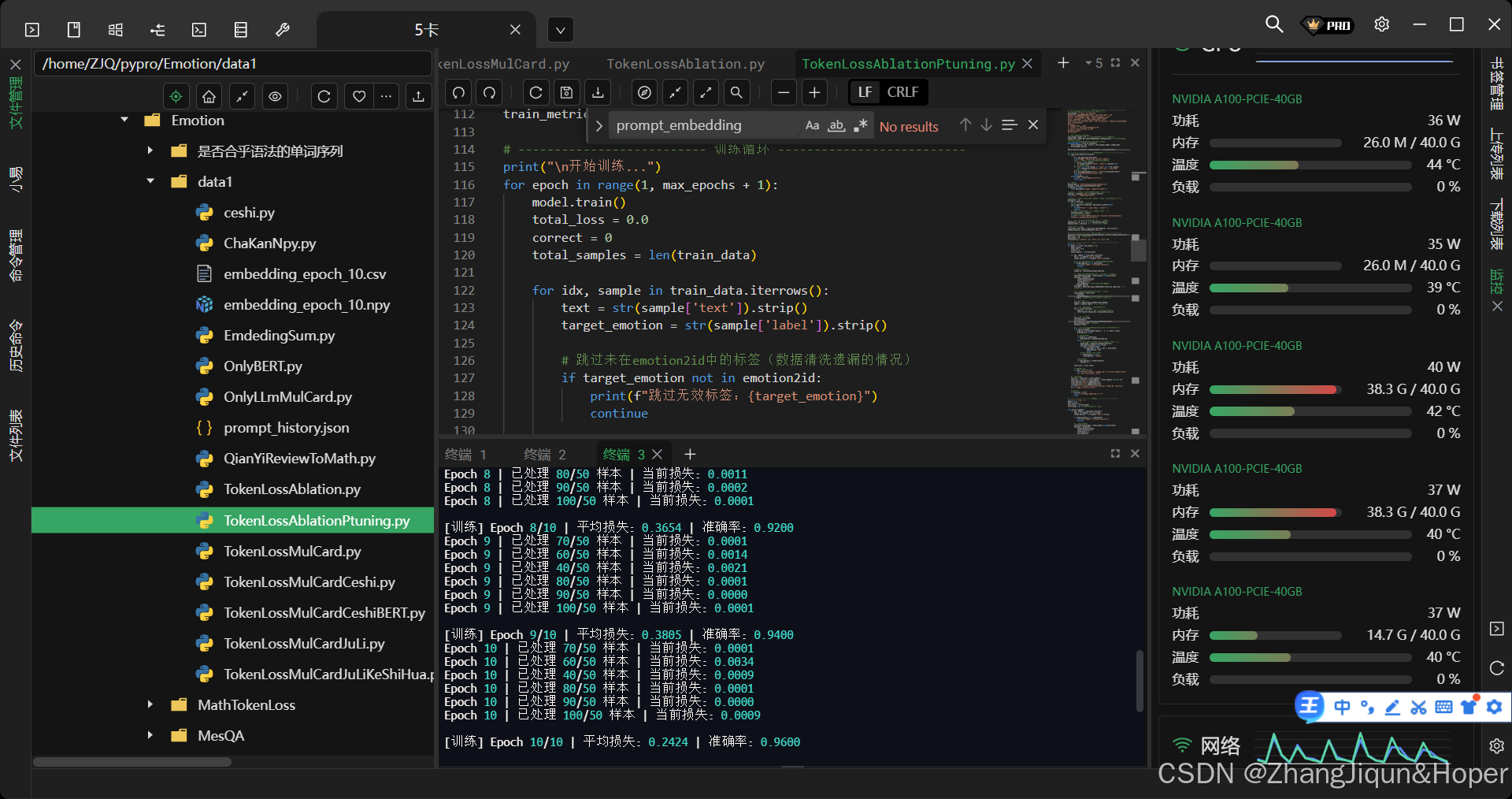The width and height of the screenshot is (1512, 799).
Task: Enable regex (.*) search mode
Action: [x=861, y=125]
